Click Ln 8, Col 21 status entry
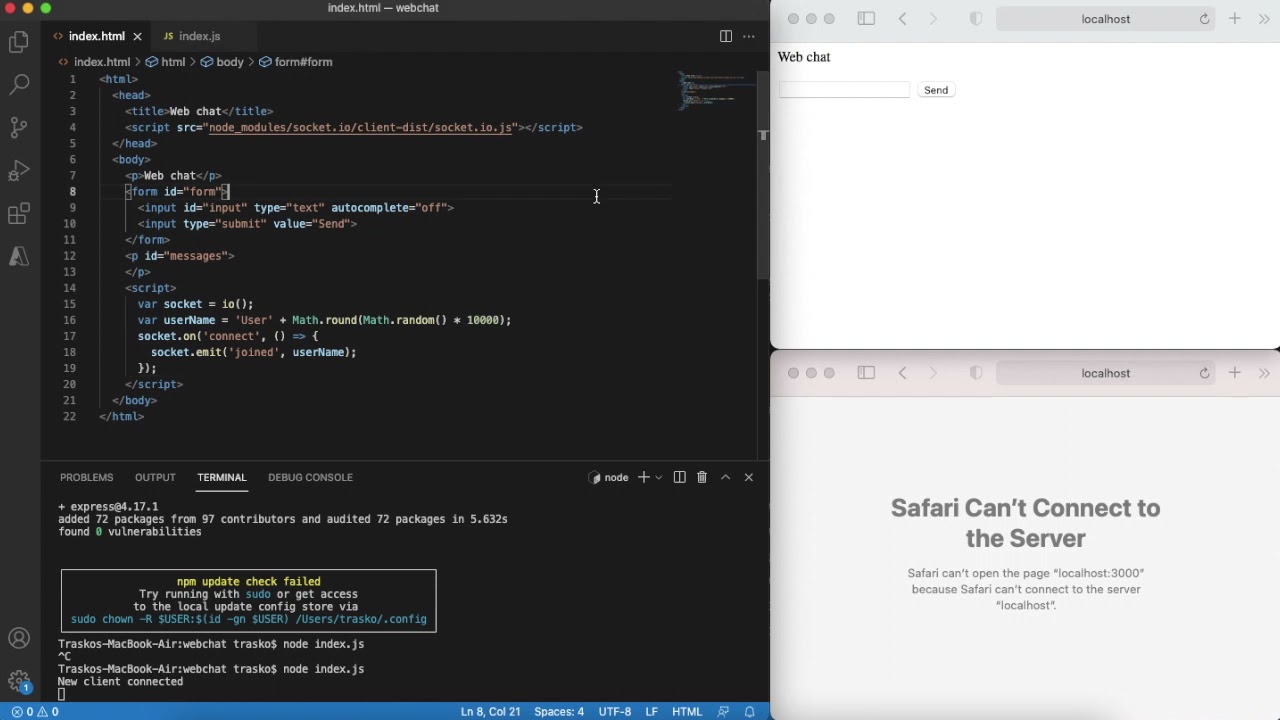Screen dimensions: 1280x720 (x=490, y=712)
